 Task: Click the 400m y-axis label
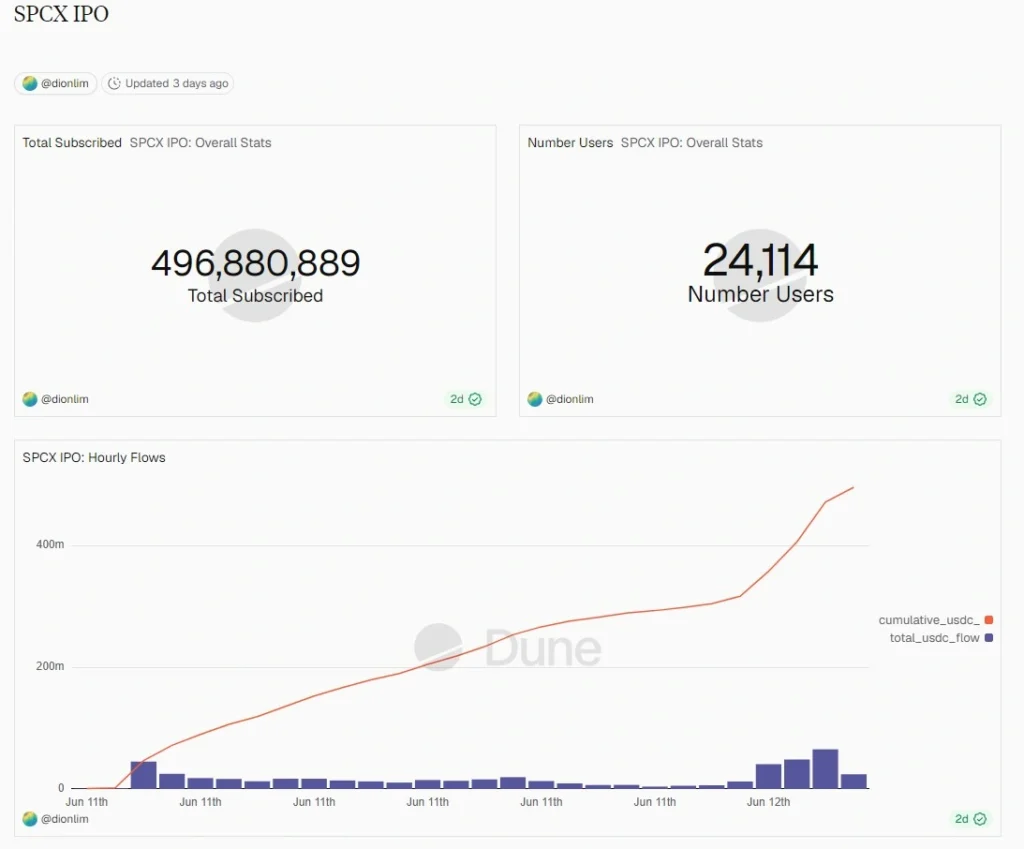click(50, 544)
